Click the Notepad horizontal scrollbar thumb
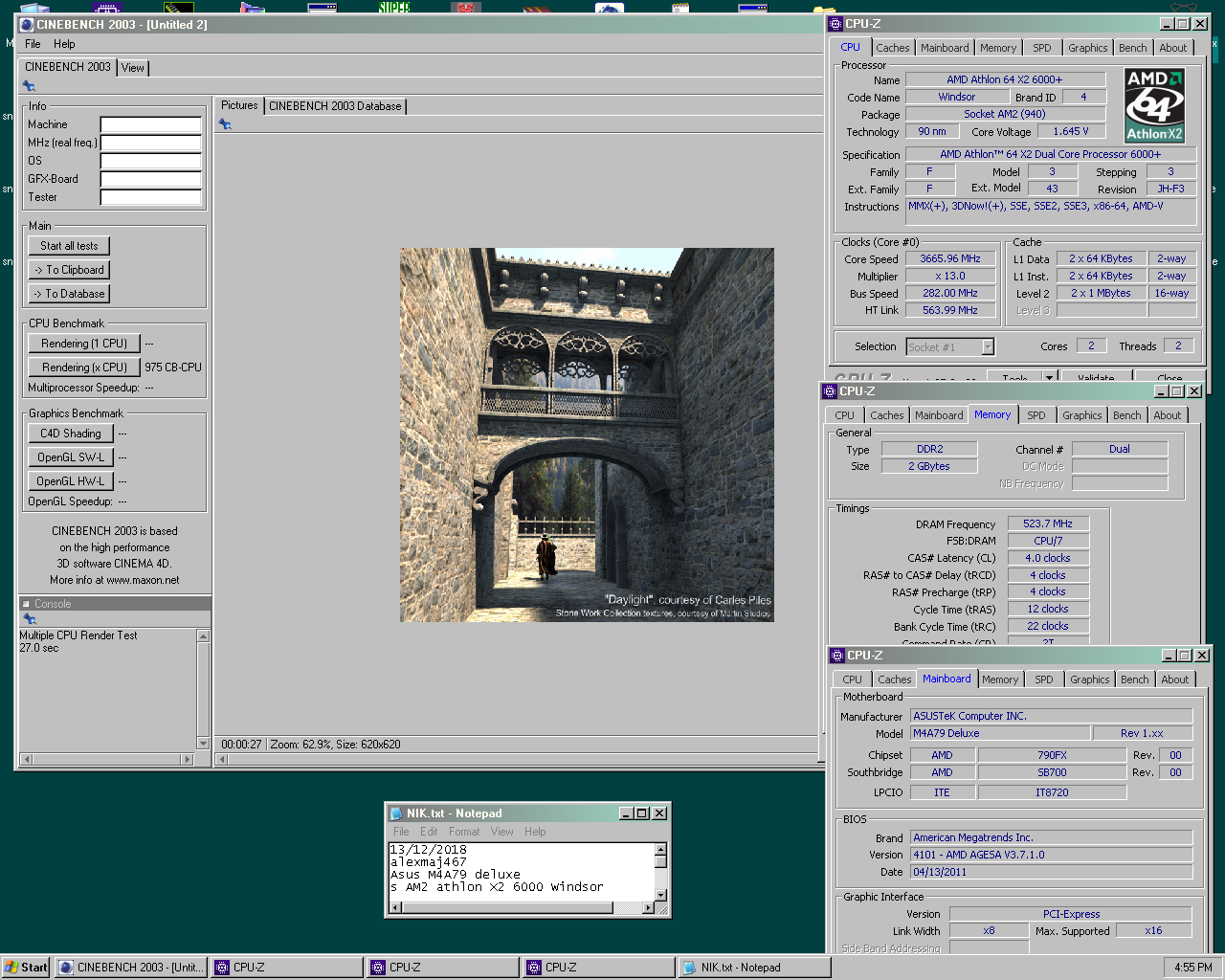 pyautogui.click(x=507, y=907)
